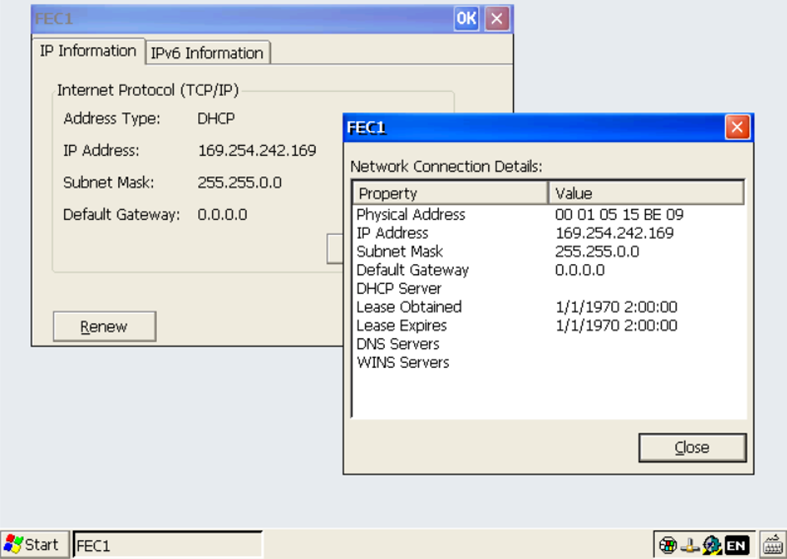Click the 169.254.242.169 value in details list
Image resolution: width=787 pixels, height=559 pixels.
coord(614,233)
